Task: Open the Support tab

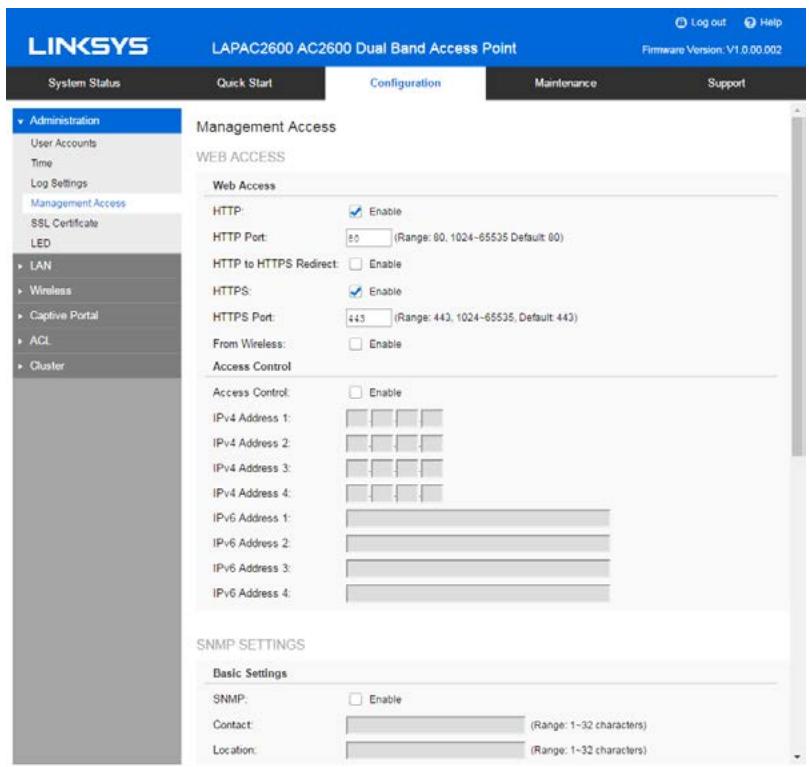Action: click(726, 83)
